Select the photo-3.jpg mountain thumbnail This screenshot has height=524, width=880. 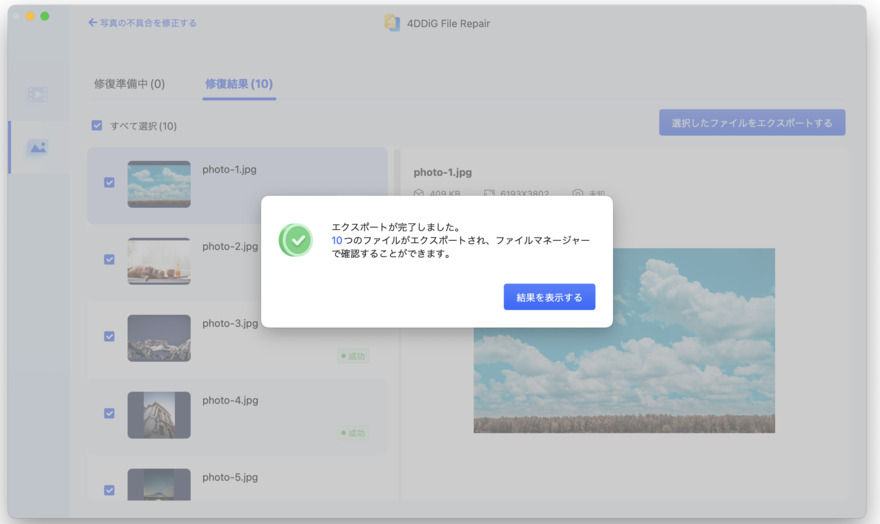point(159,338)
